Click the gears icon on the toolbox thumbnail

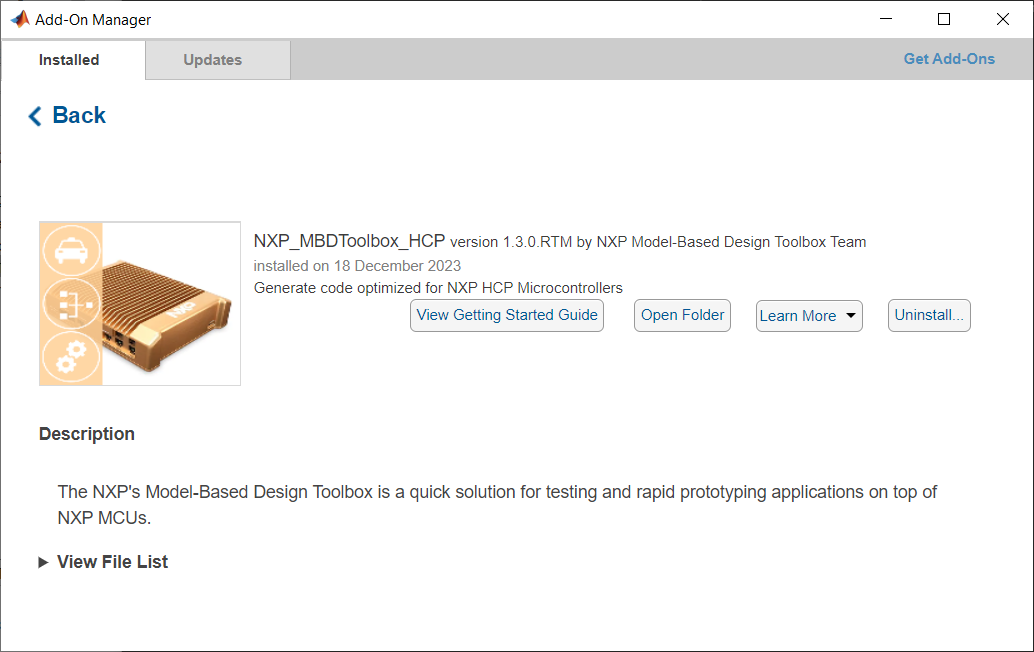pos(71,356)
